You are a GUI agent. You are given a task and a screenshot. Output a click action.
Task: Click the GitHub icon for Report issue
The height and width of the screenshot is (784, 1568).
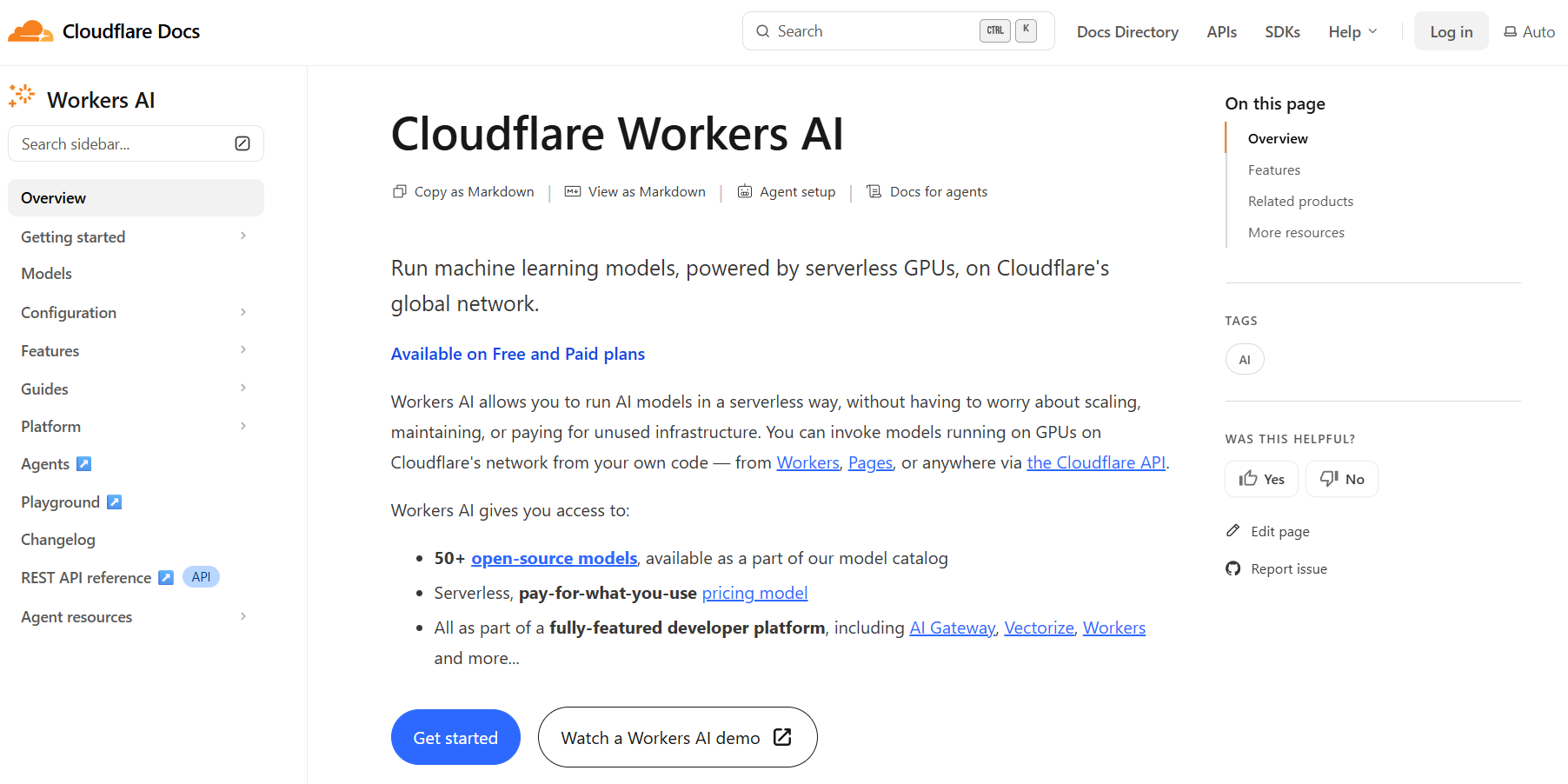pyautogui.click(x=1233, y=568)
